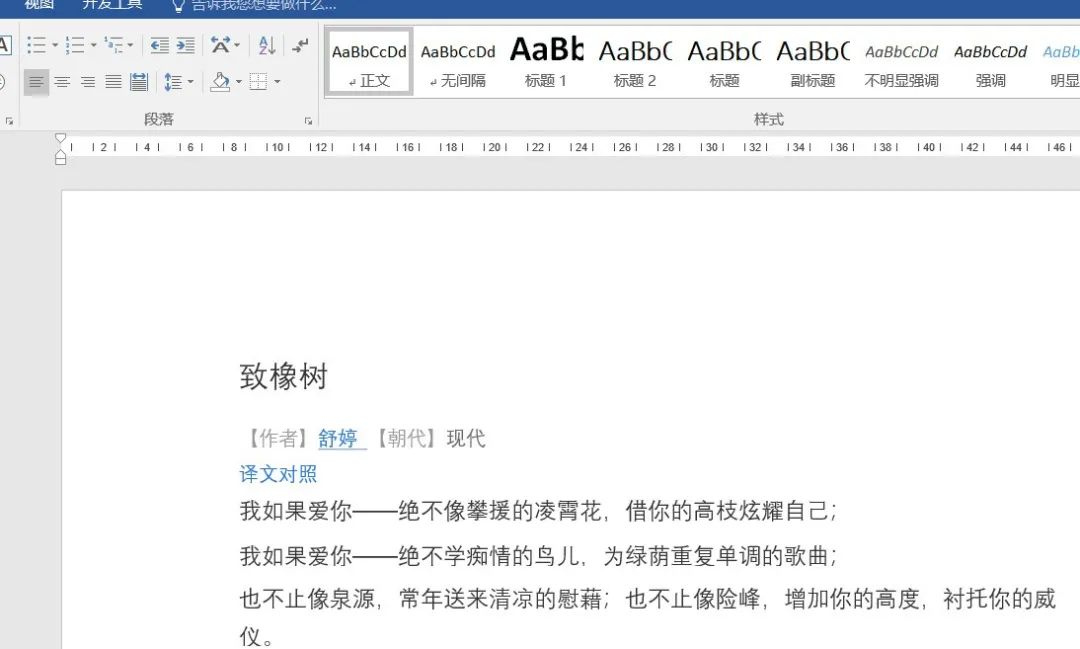The height and width of the screenshot is (649, 1080).
Task: Toggle justify alignment
Action: click(x=113, y=82)
